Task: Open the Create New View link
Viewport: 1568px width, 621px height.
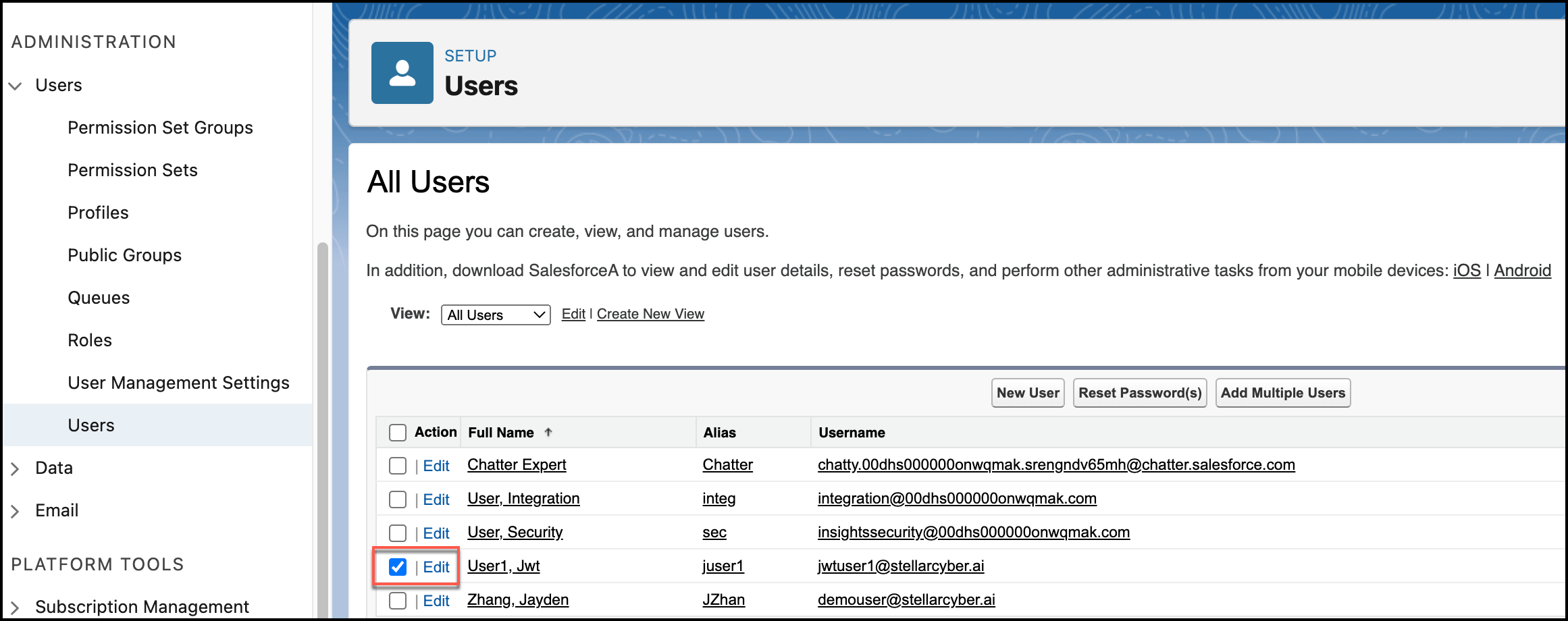Action: pos(650,314)
